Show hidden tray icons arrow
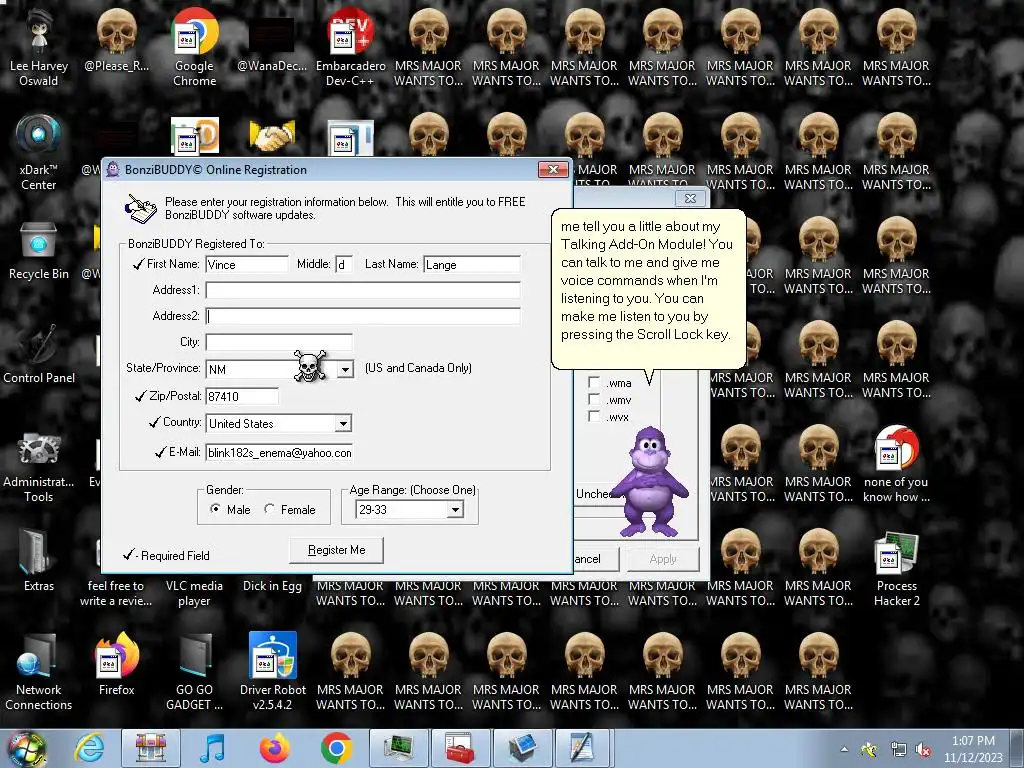This screenshot has width=1024, height=768. coord(844,750)
